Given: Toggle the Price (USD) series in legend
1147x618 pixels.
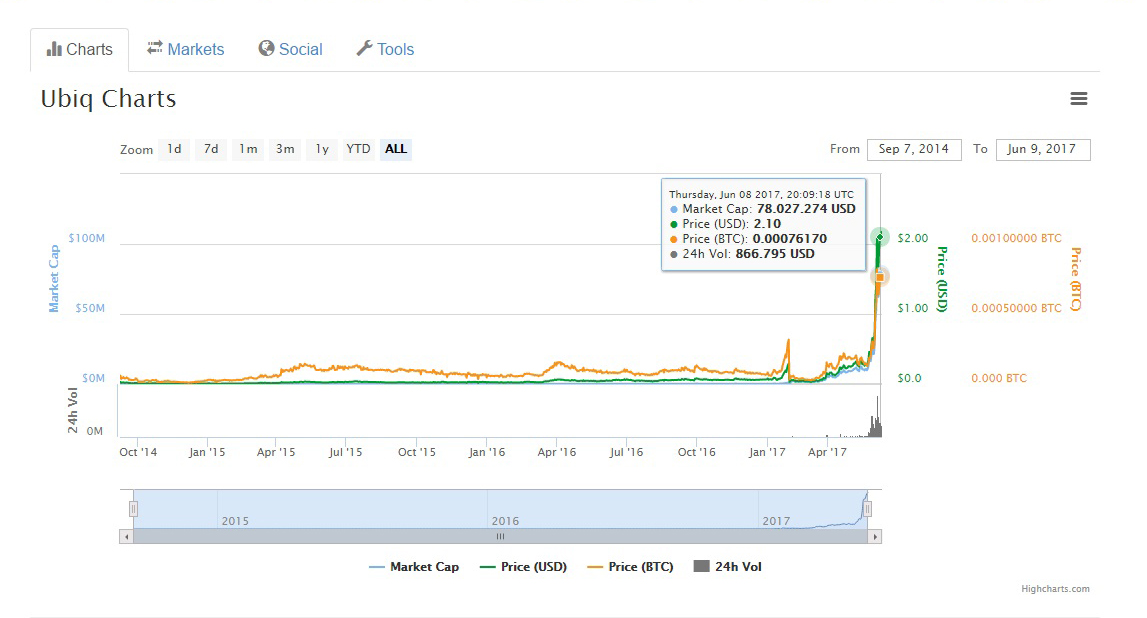Looking at the screenshot, I should (523, 567).
